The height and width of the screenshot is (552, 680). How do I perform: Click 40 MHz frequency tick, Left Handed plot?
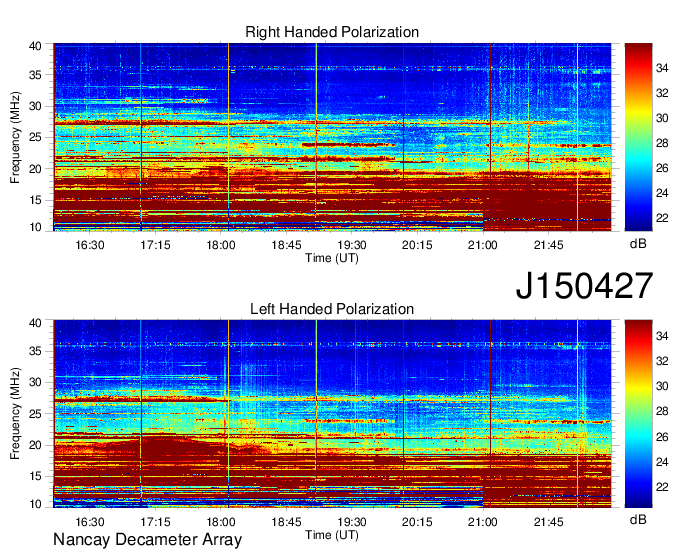pos(35,323)
